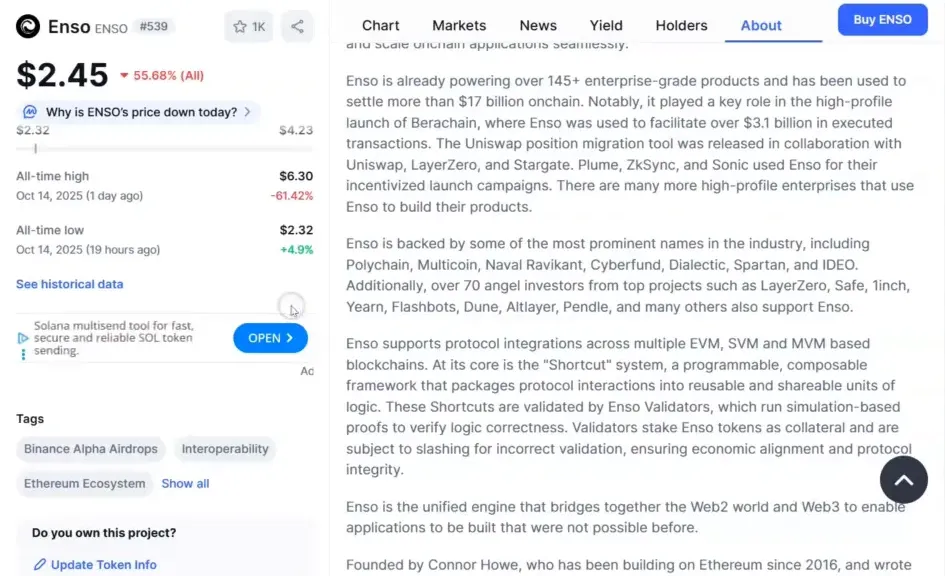Click the share icon button
This screenshot has width=945, height=576.
click(297, 27)
